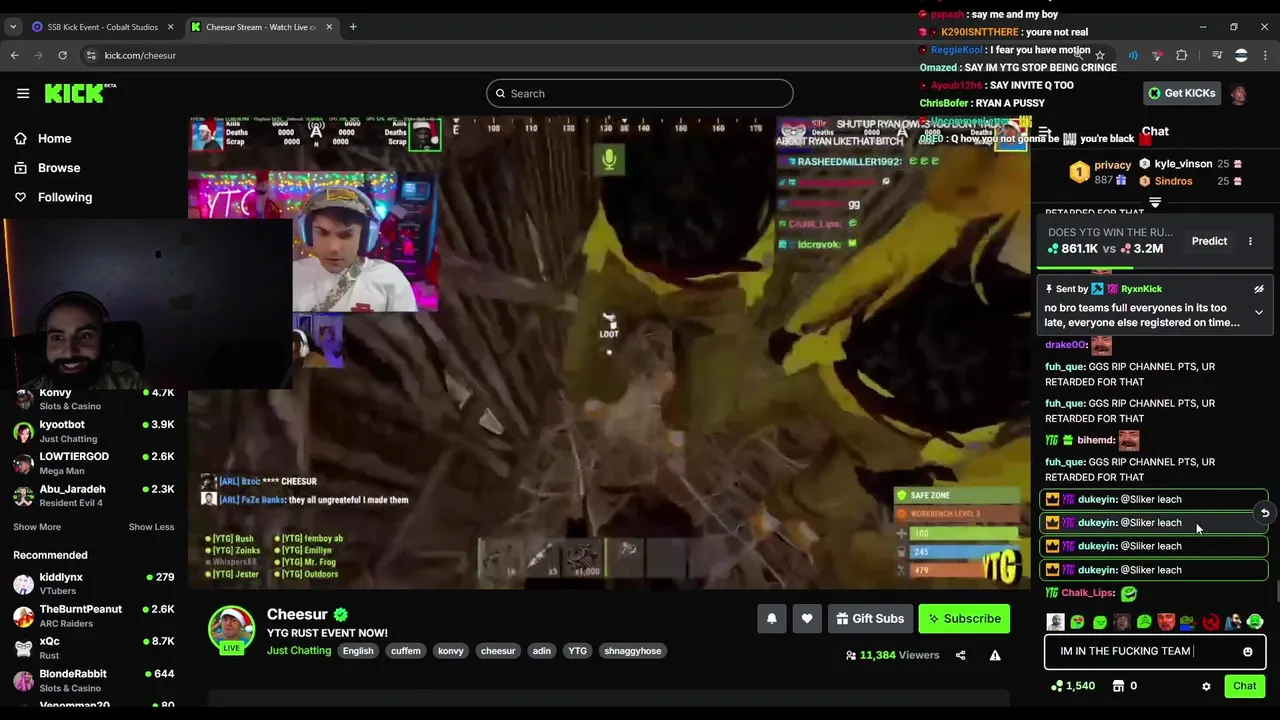The height and width of the screenshot is (720, 1280).
Task: Open kyootbot channel in sidebar
Action: [x=93, y=431]
